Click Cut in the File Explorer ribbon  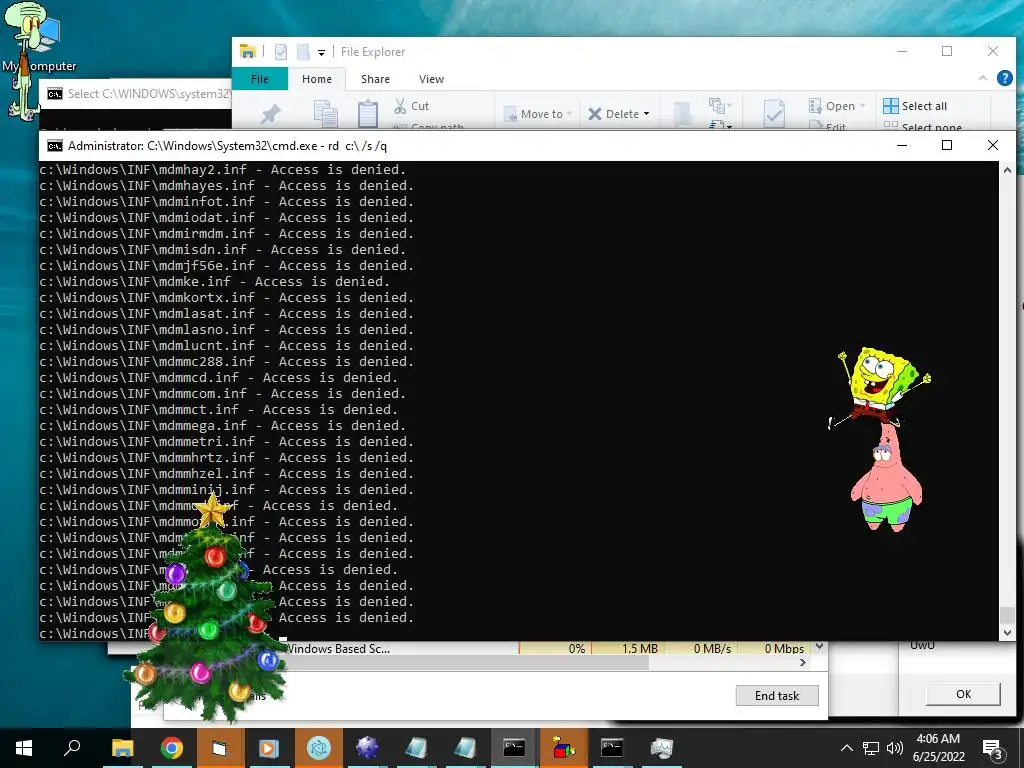coord(411,106)
